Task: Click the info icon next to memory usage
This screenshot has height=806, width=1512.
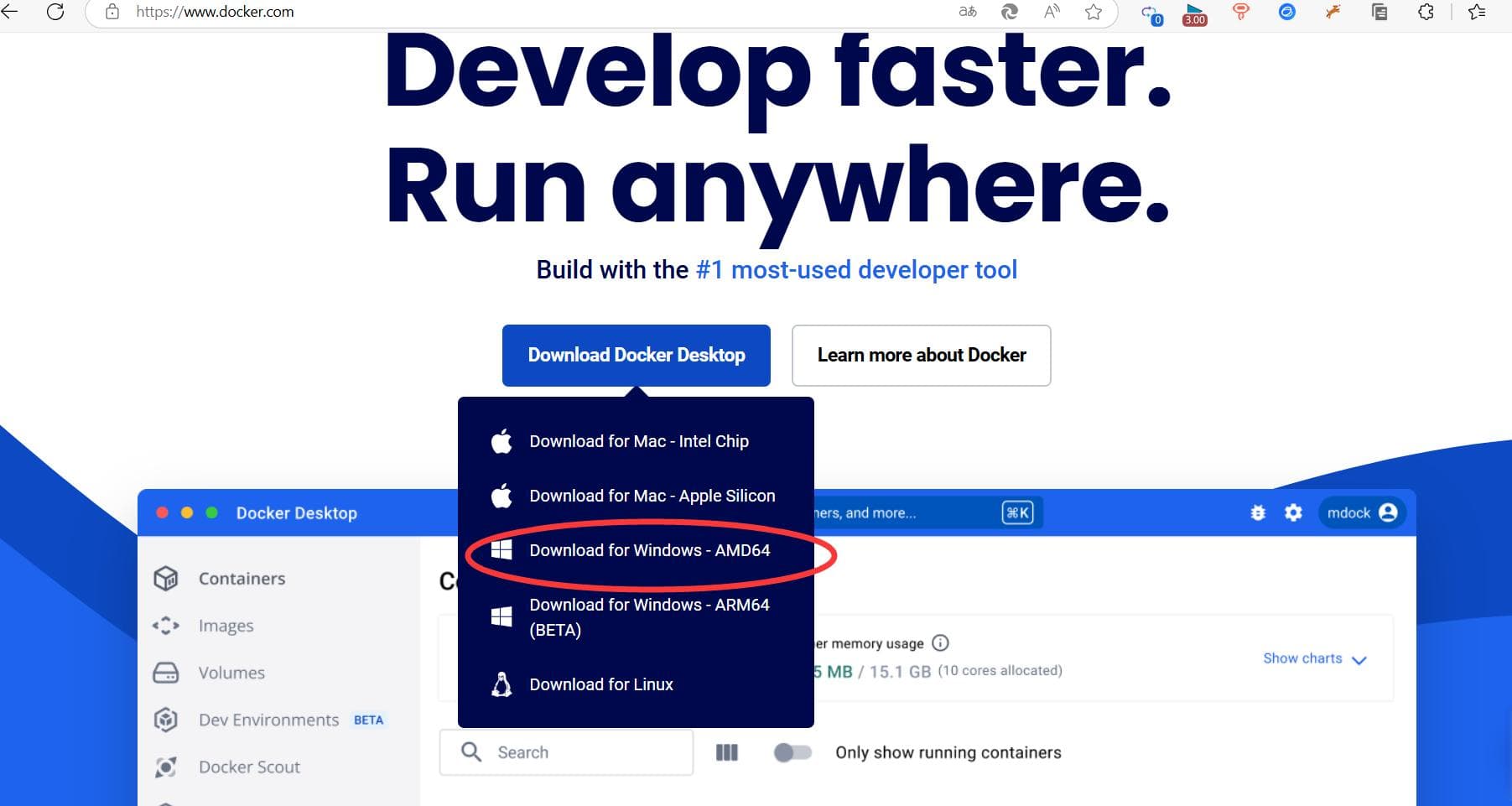Action: pos(941,643)
